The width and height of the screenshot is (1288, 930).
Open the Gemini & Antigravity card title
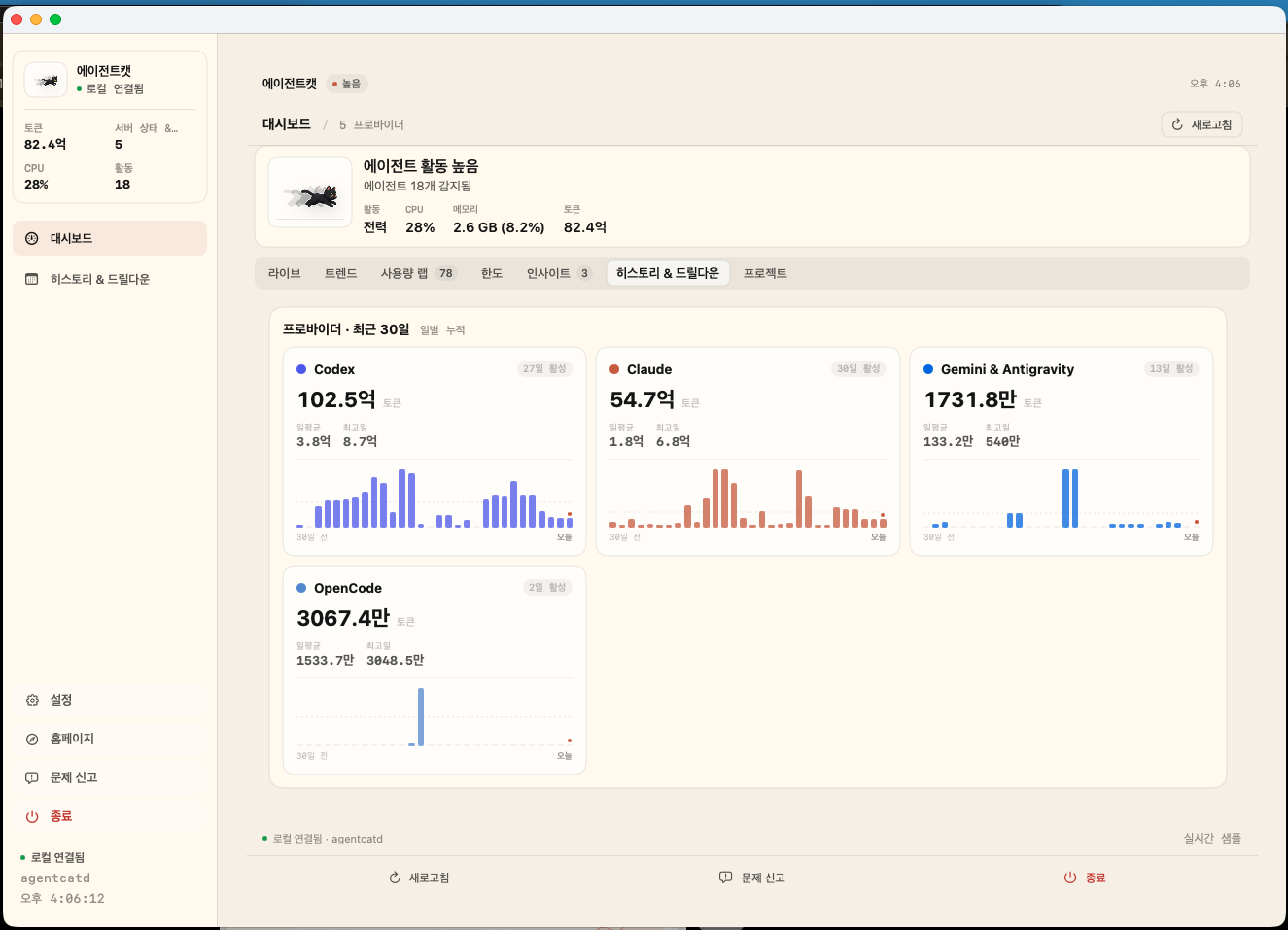(x=1007, y=369)
